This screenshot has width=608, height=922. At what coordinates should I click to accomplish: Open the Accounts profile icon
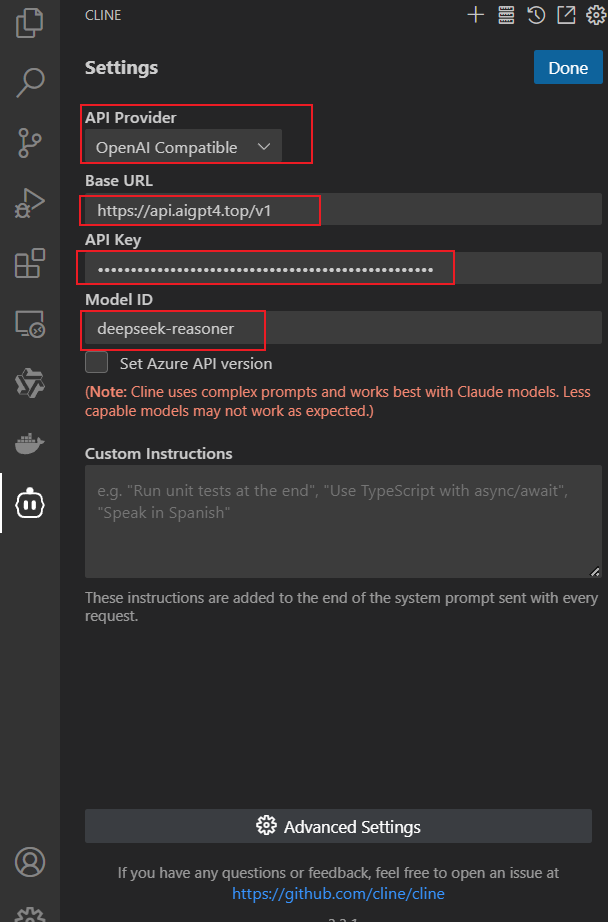29,862
